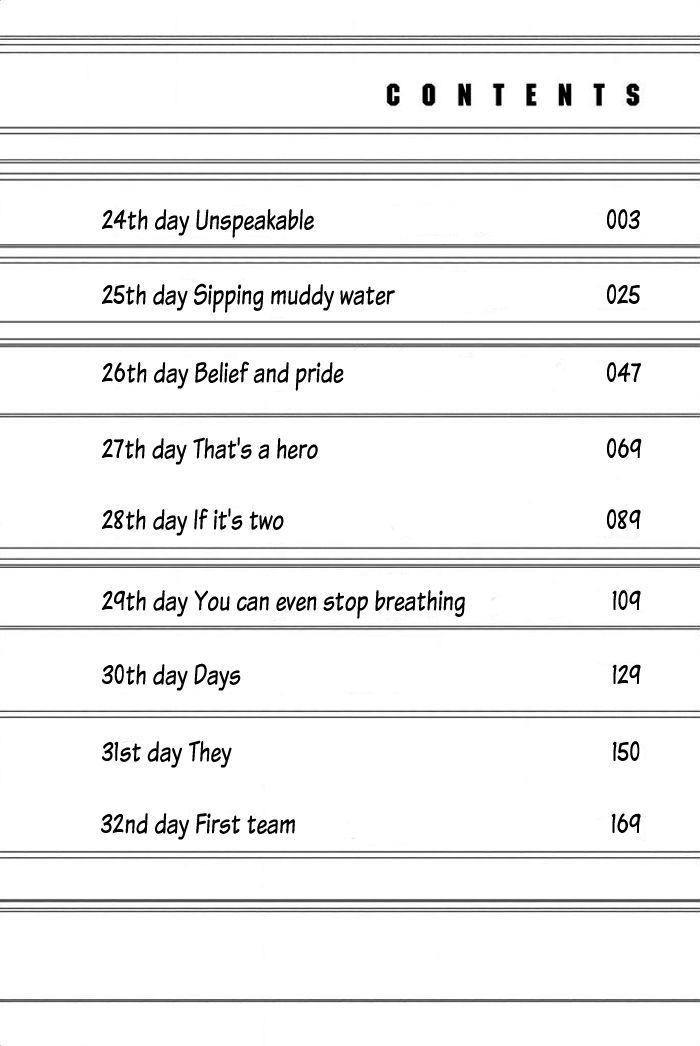
Task: Open chapter '28th day If it's two'
Action: coord(192,521)
